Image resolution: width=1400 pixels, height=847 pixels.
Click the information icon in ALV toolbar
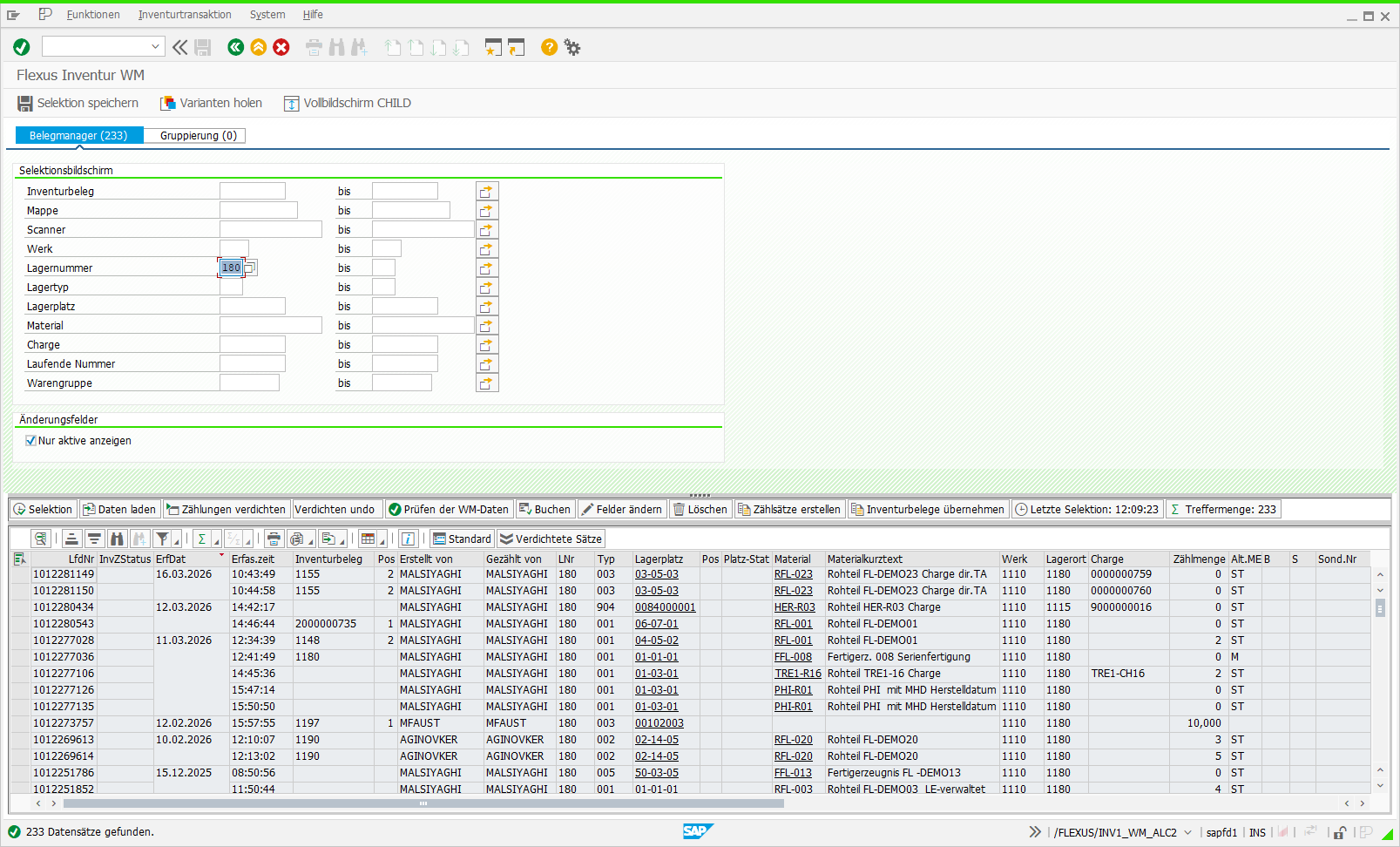pos(408,539)
